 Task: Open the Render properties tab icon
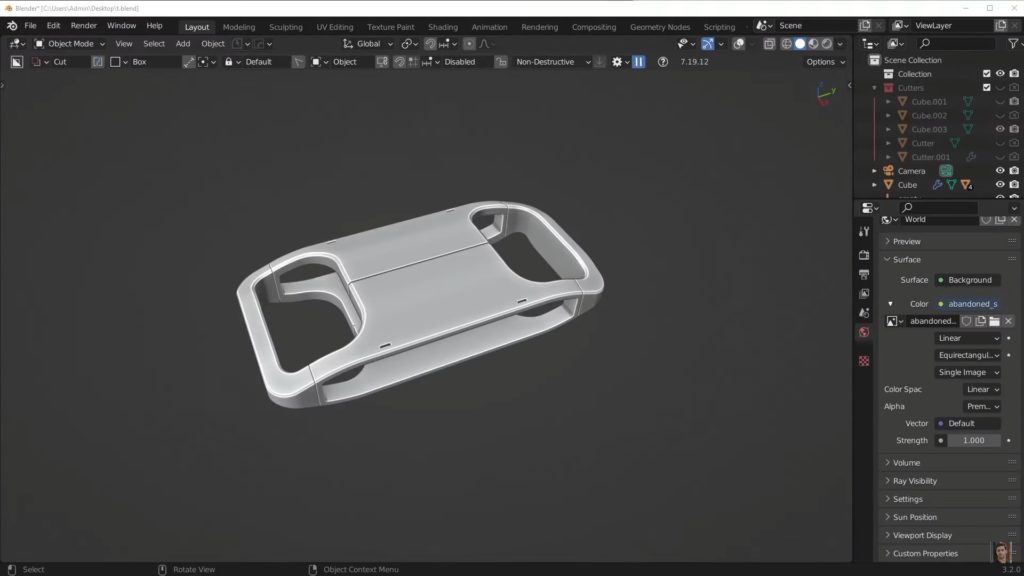(x=864, y=254)
